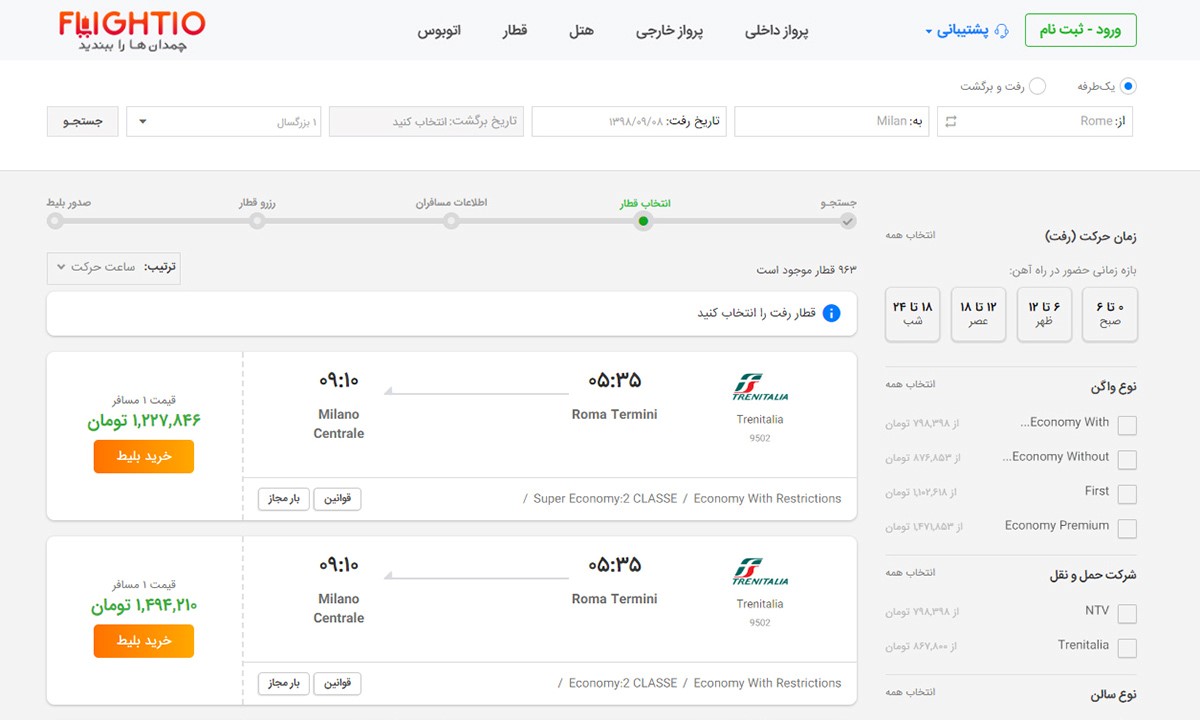Click the Flightio logo

click(131, 30)
